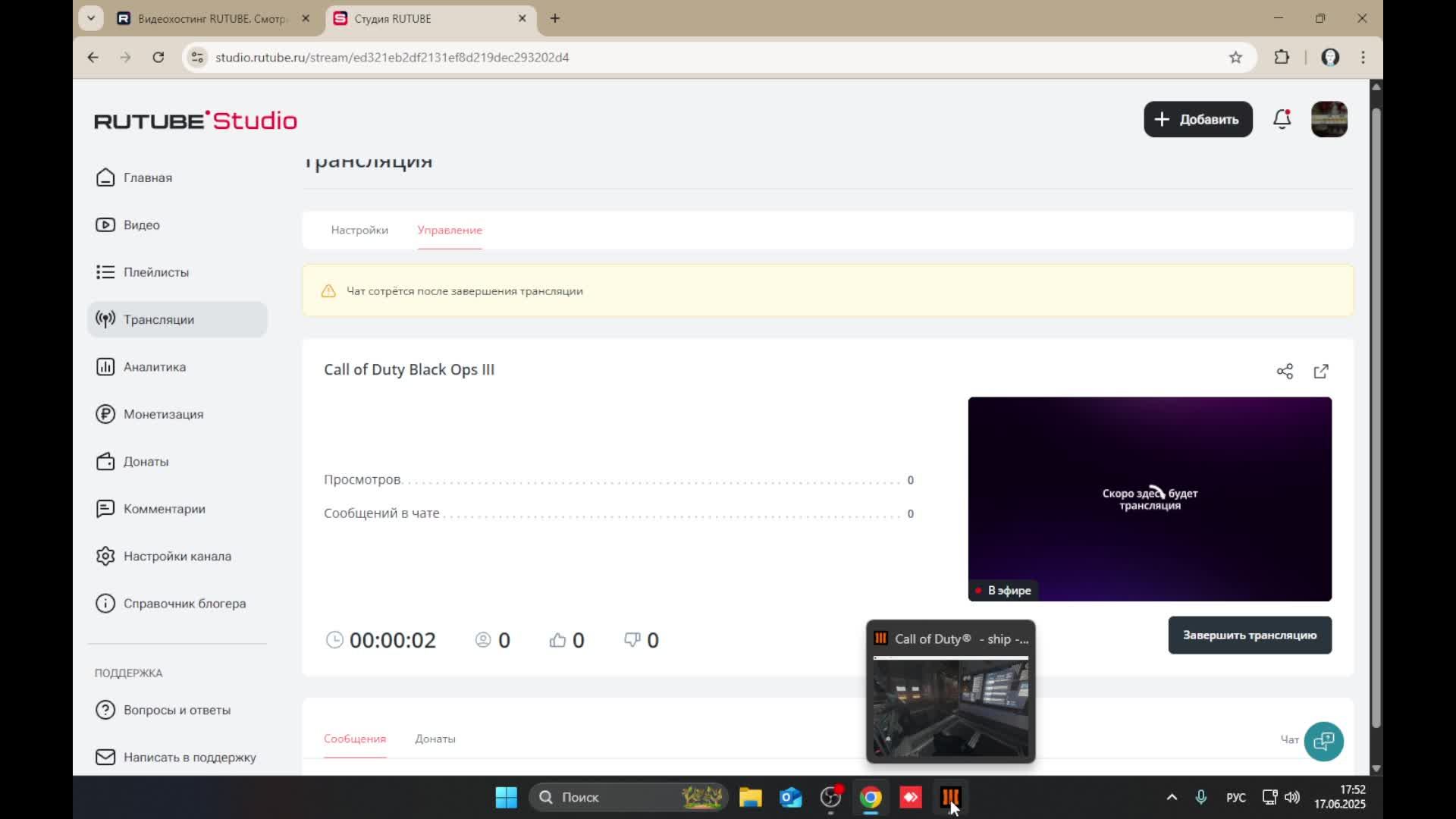Image resolution: width=1456 pixels, height=819 pixels.
Task: Click the Настройки канала gear icon
Action: point(105,556)
